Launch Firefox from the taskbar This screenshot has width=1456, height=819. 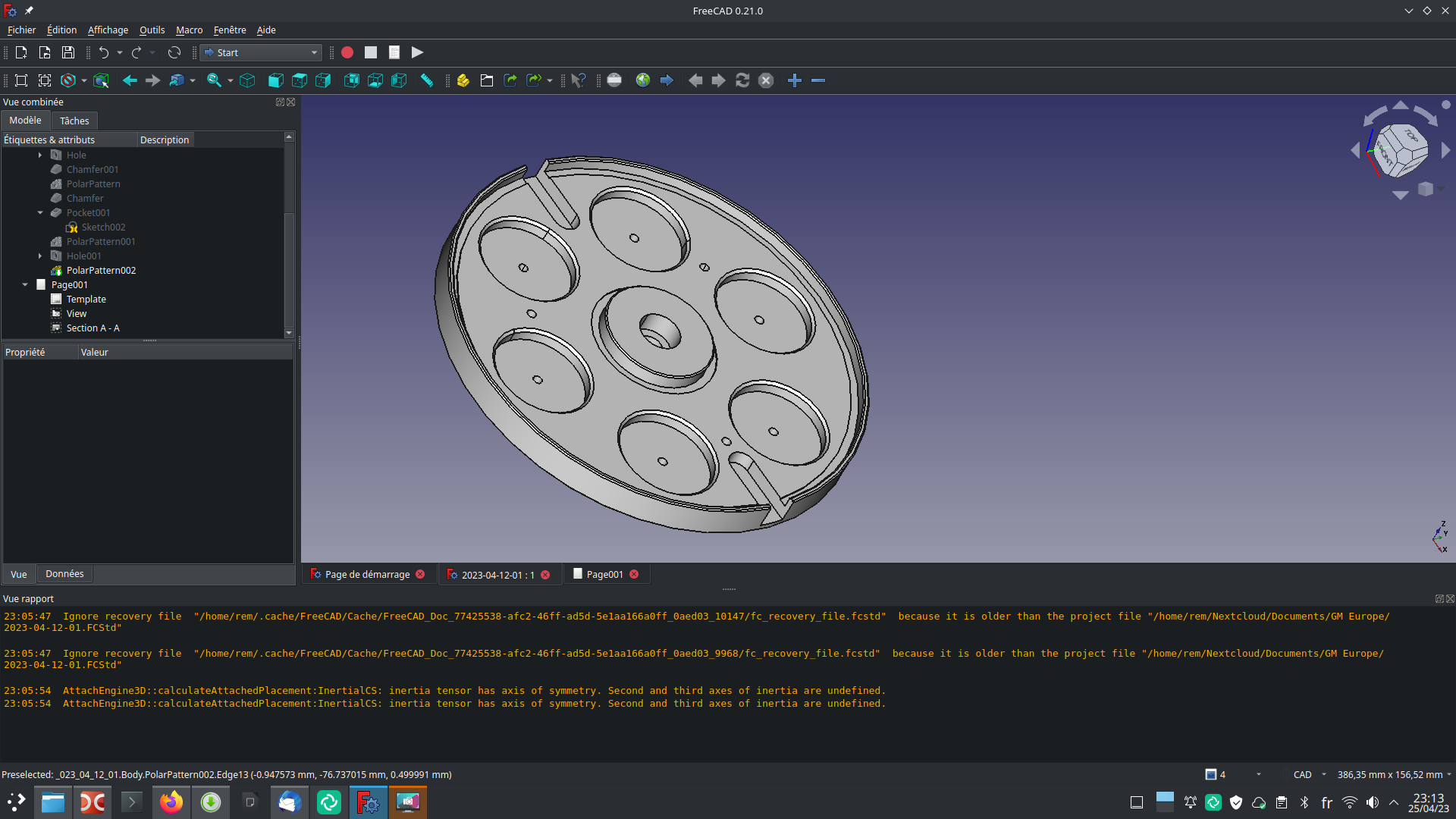click(x=171, y=802)
